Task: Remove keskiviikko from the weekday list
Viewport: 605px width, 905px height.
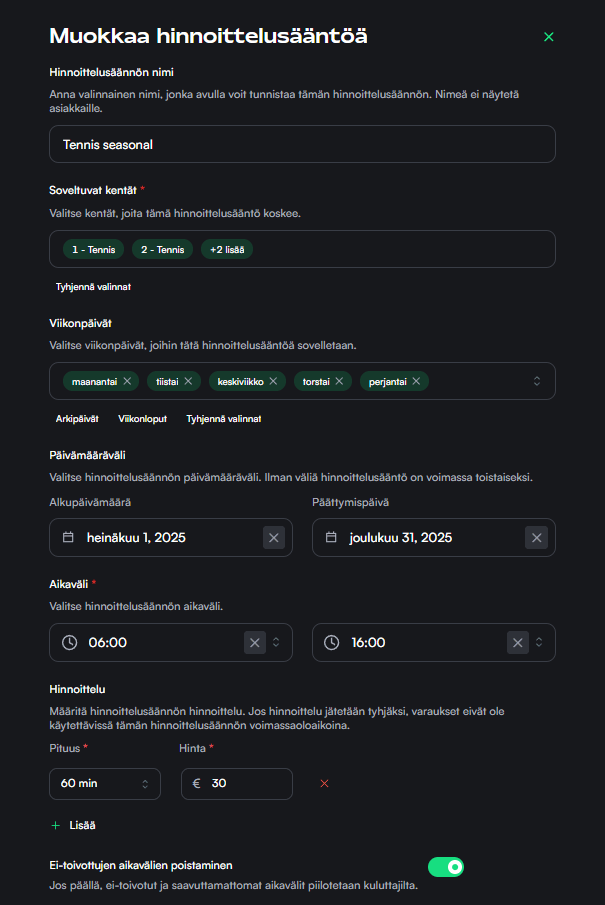Action: click(273, 381)
